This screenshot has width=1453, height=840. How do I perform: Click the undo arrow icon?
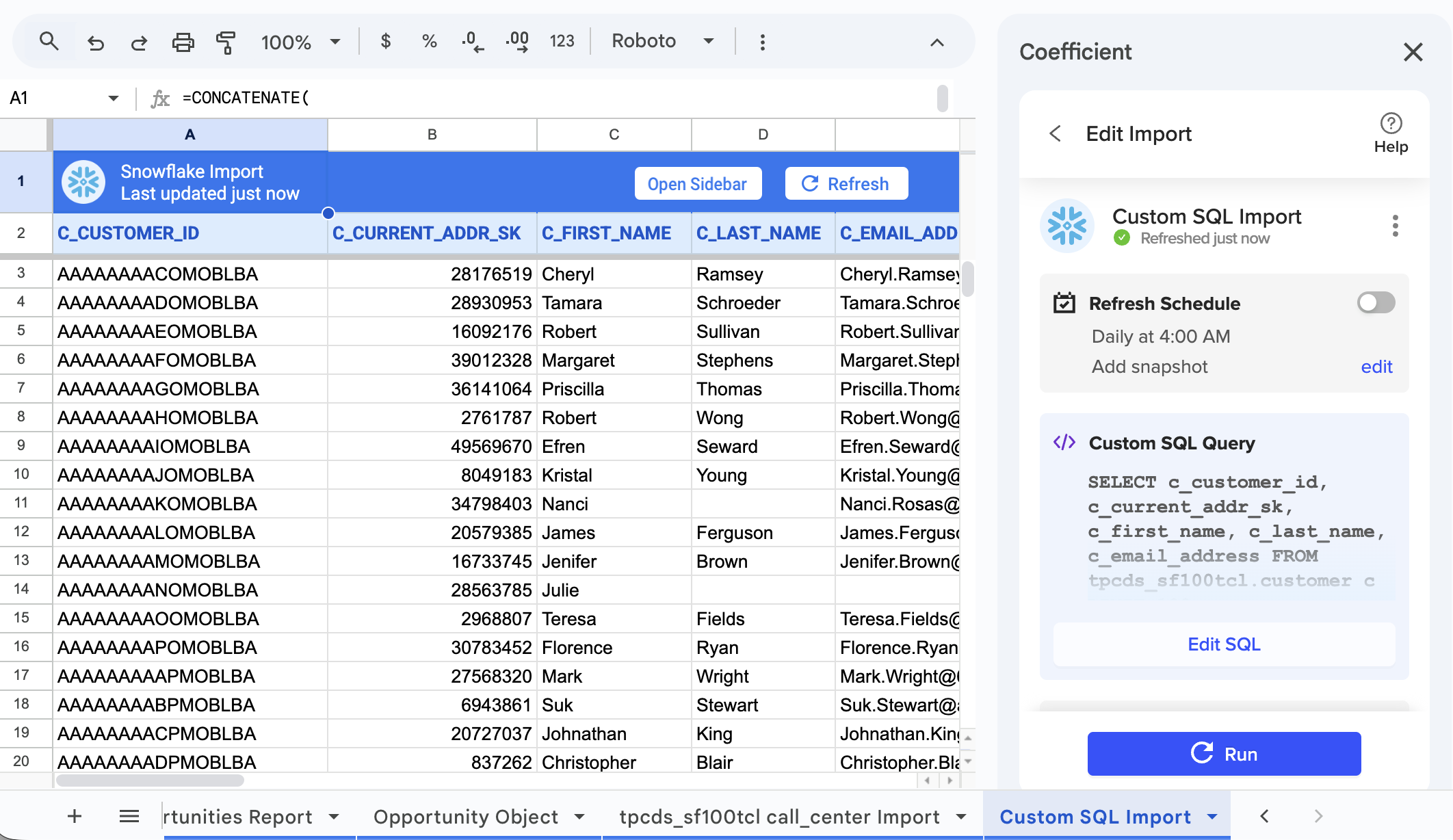pyautogui.click(x=96, y=42)
